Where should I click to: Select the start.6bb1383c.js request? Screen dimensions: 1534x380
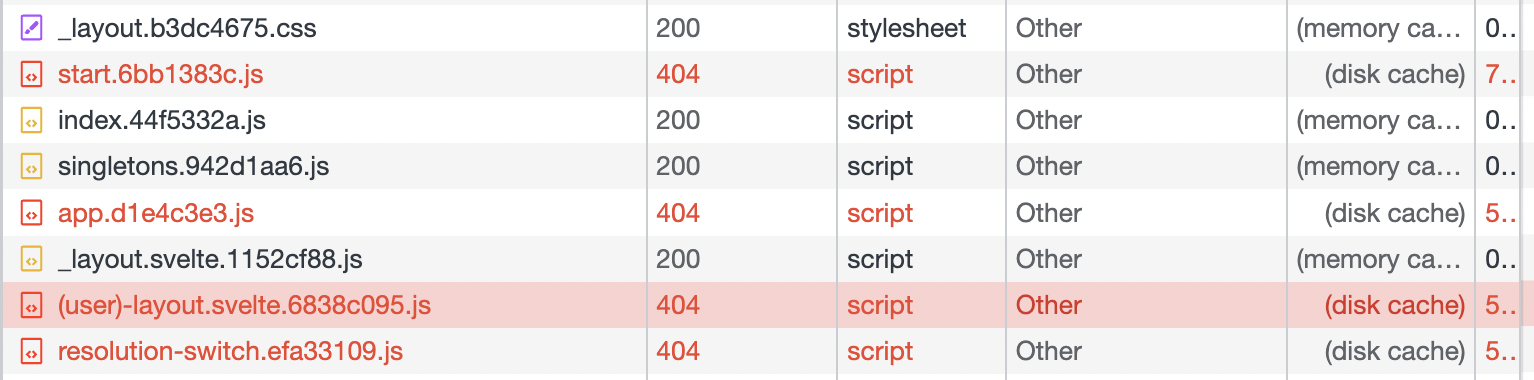pos(160,75)
